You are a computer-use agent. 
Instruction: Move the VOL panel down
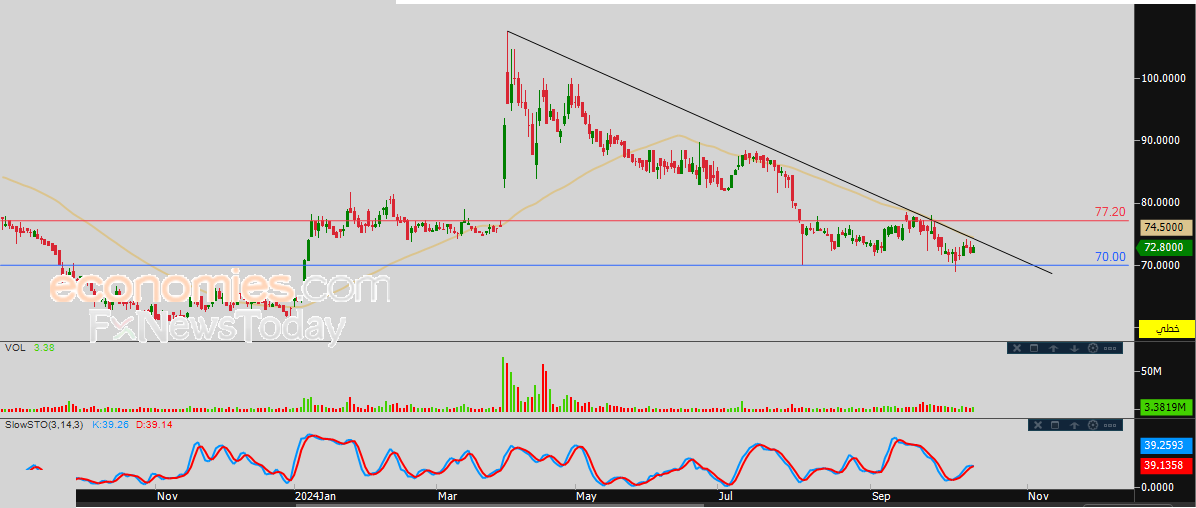(x=1074, y=348)
